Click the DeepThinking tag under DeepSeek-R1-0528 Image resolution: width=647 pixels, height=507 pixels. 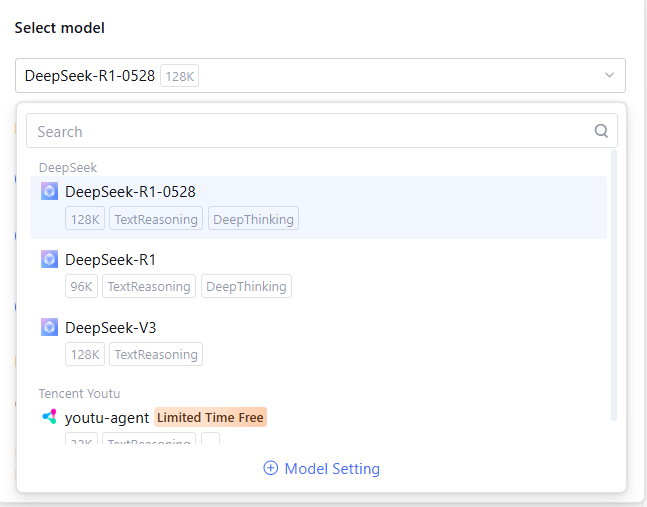(x=253, y=218)
